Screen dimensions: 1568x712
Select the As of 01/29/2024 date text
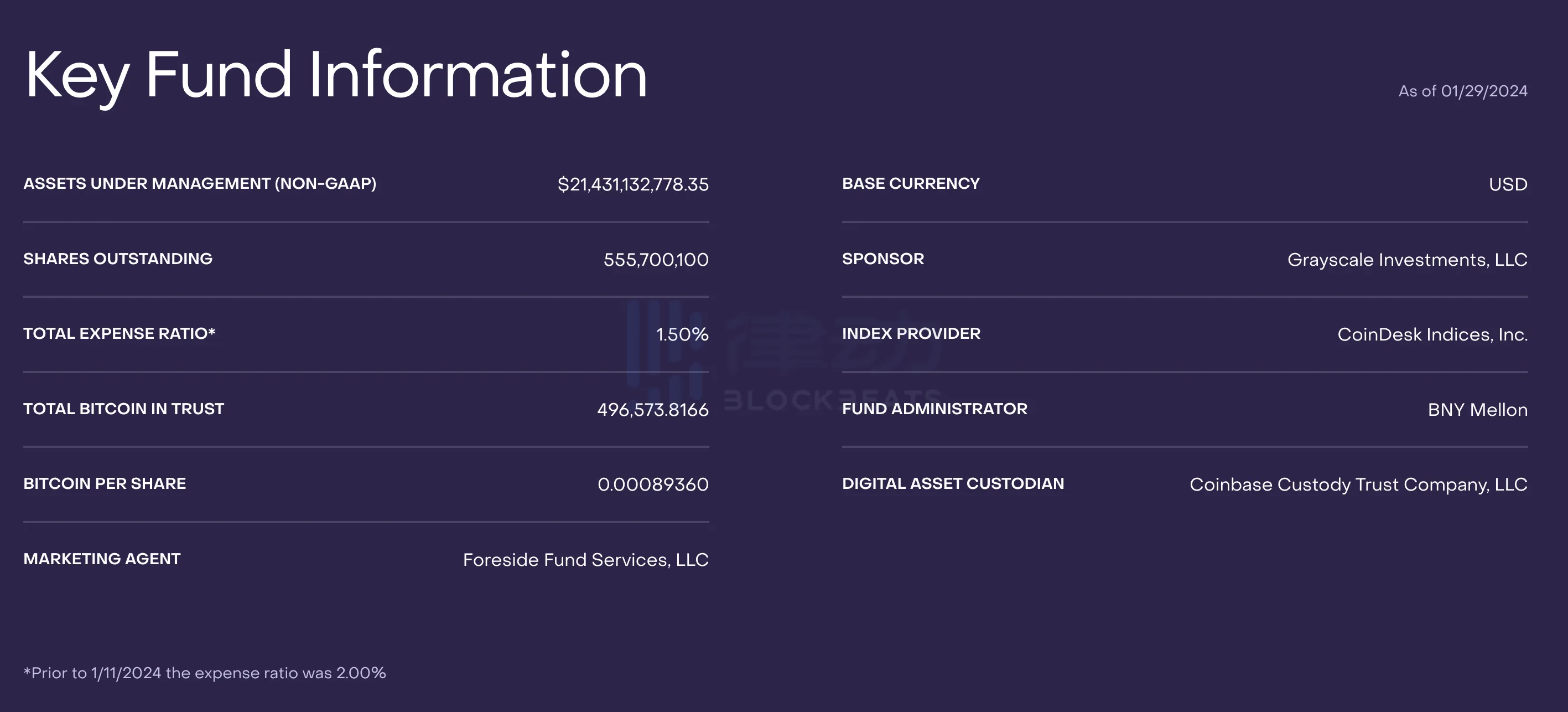tap(1463, 91)
